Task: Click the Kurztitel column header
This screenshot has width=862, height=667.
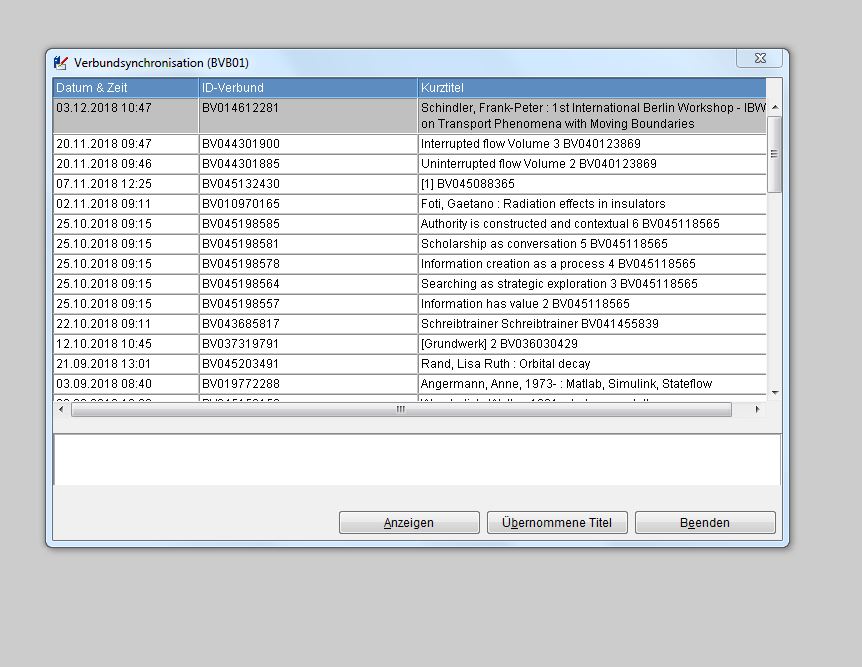Action: tap(590, 88)
